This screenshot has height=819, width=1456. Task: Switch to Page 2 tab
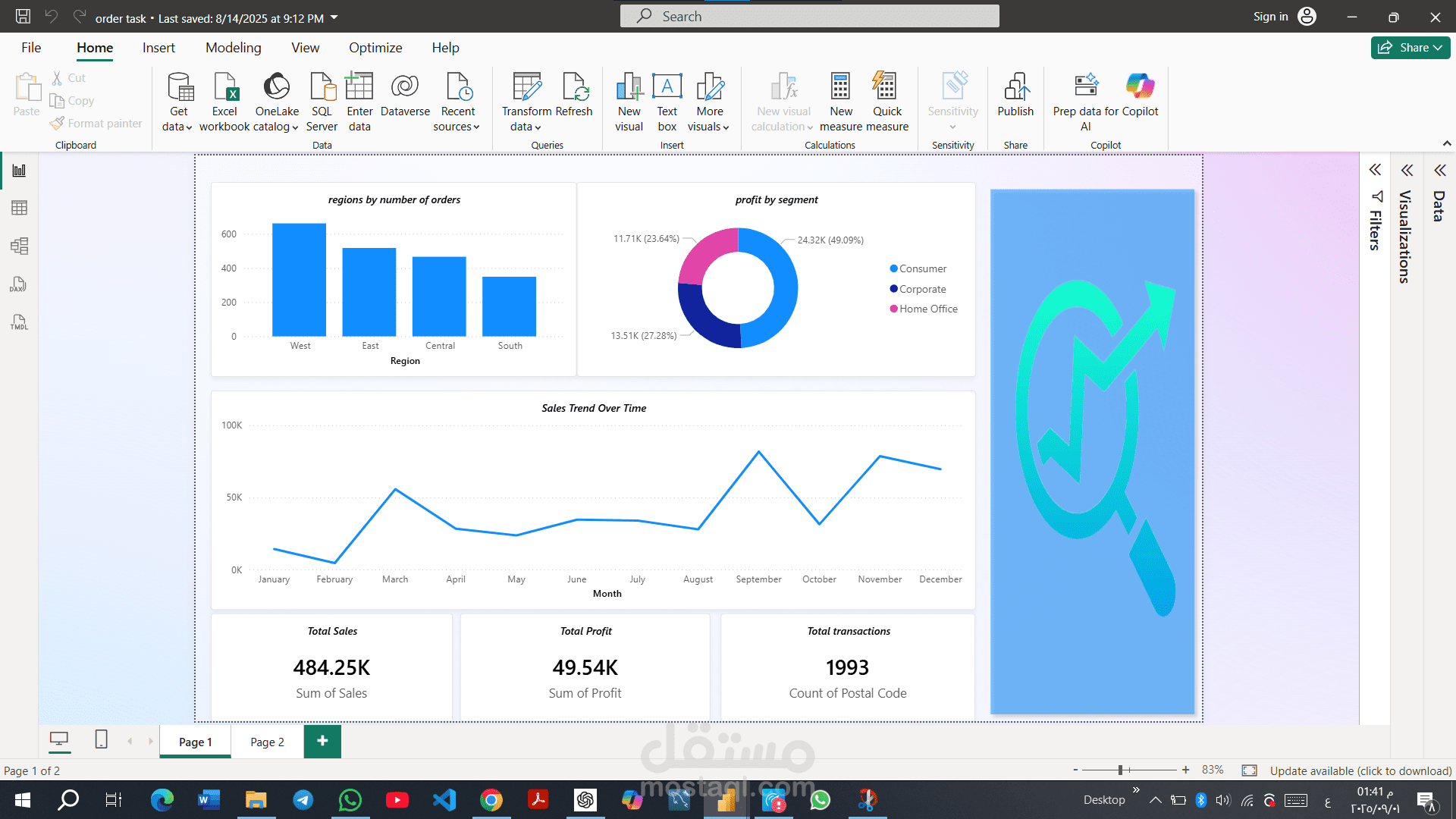tap(267, 742)
